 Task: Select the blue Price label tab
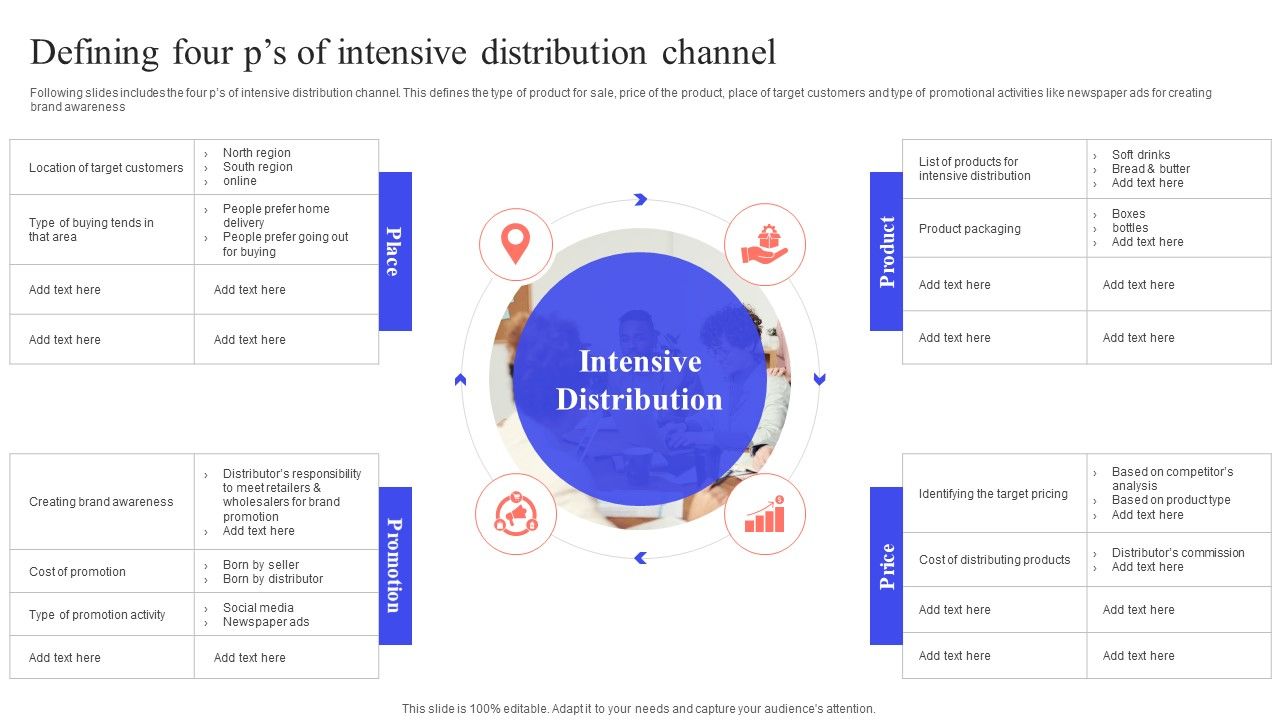coord(886,566)
